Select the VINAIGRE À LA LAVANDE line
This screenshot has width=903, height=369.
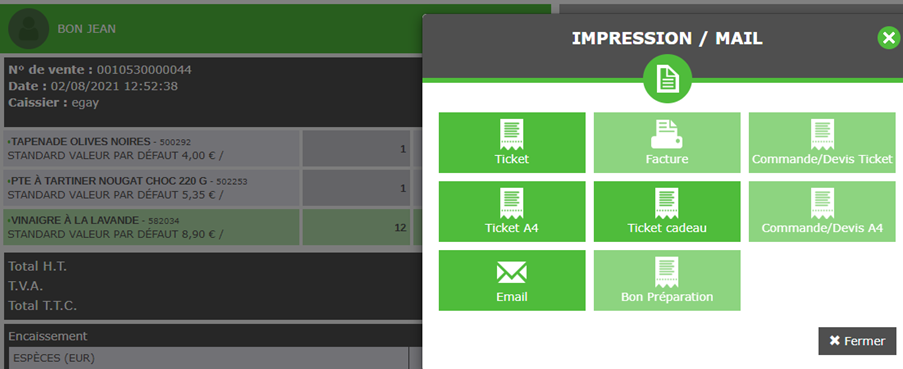[x=151, y=227]
